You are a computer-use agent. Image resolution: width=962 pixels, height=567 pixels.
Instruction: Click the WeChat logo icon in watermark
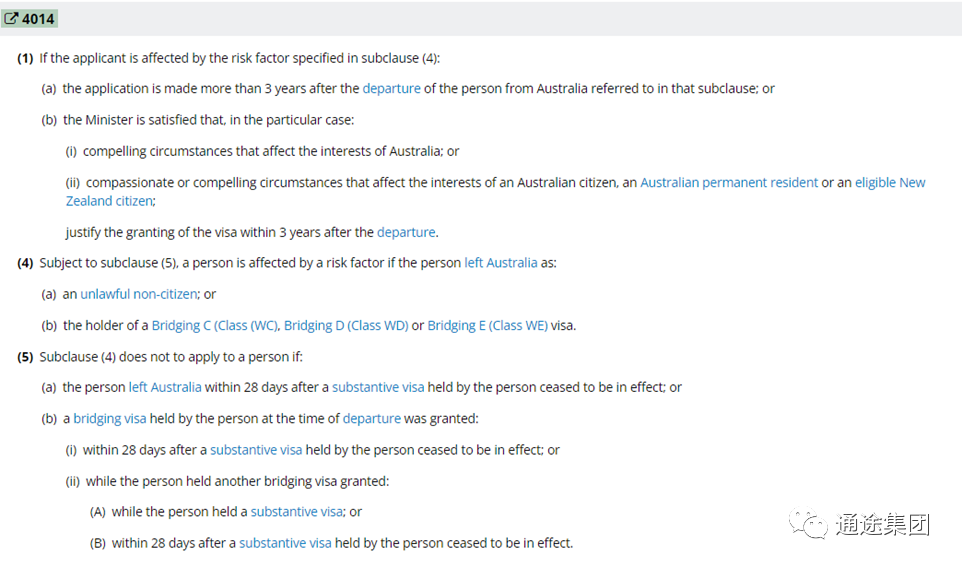pyautogui.click(x=808, y=524)
